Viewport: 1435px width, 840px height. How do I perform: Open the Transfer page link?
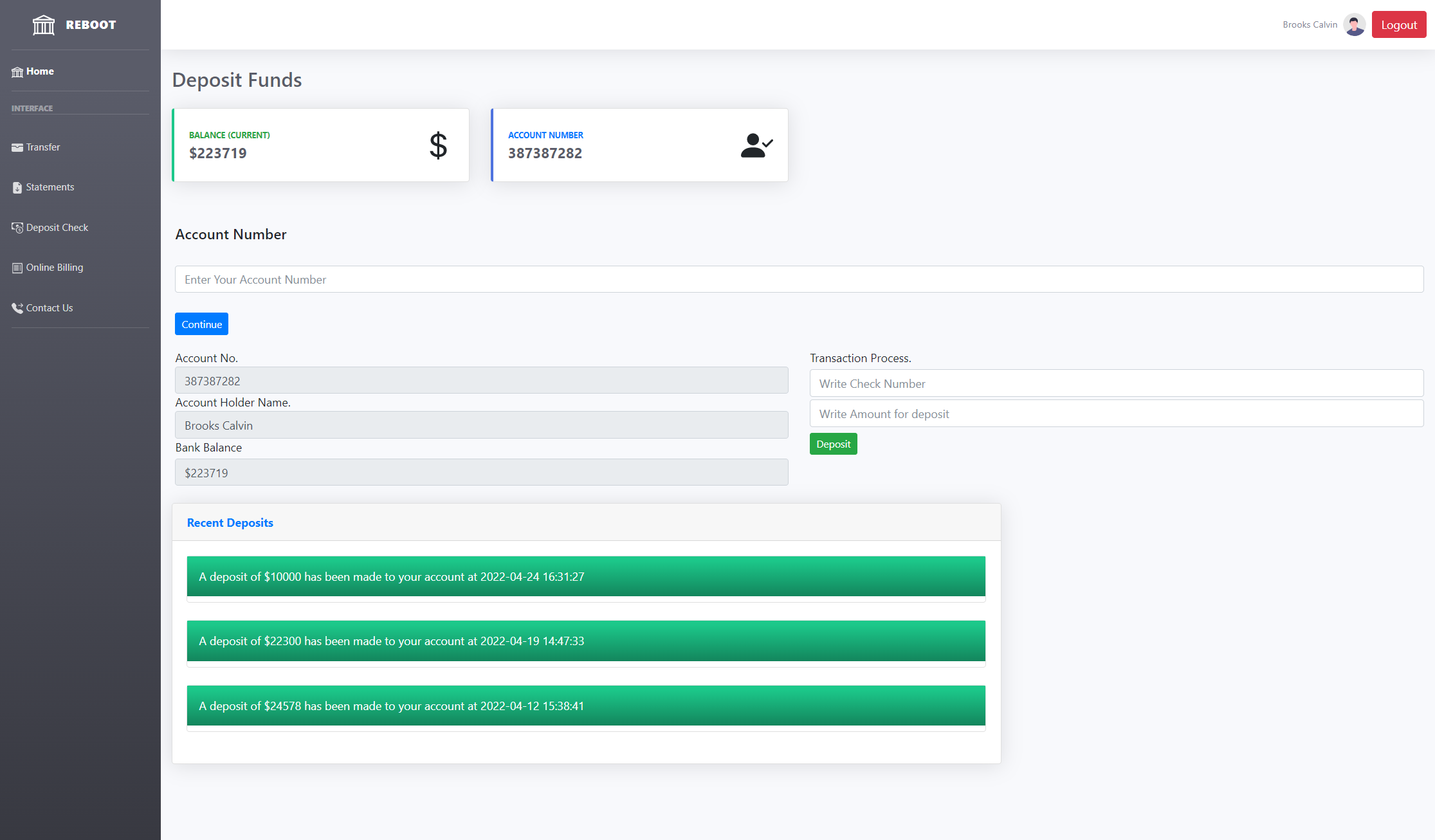(x=43, y=147)
